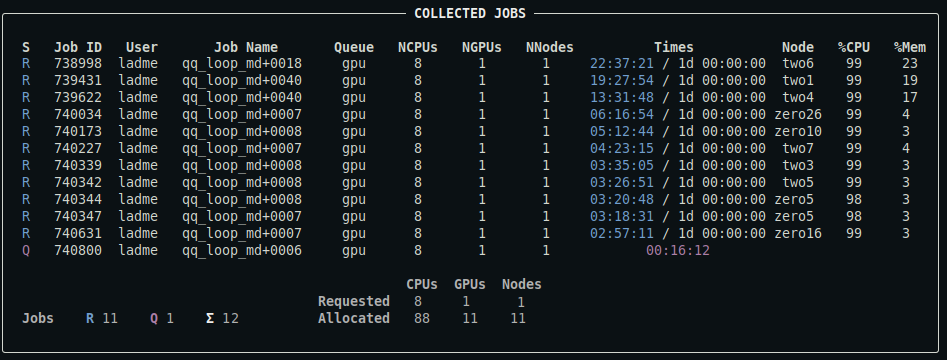This screenshot has height=360, width=947.
Task: Click the Times column header
Action: tap(674, 47)
